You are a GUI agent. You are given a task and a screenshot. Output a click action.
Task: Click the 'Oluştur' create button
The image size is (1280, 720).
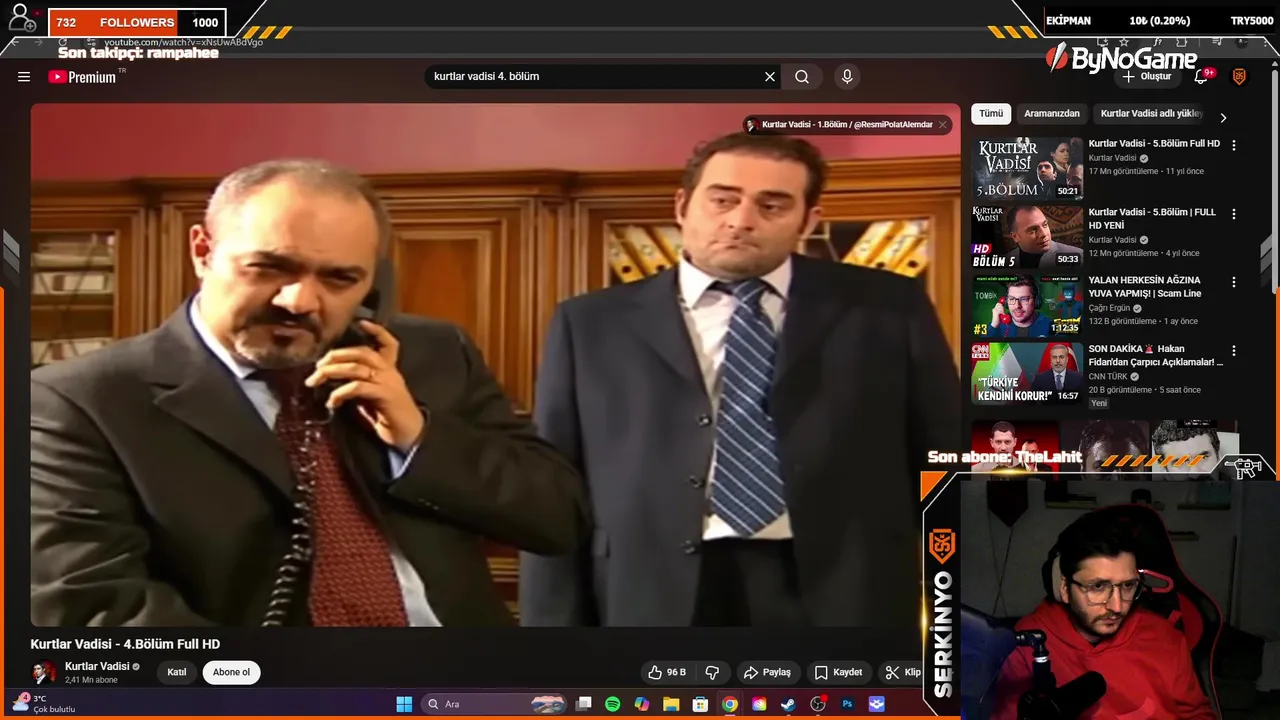[1146, 77]
